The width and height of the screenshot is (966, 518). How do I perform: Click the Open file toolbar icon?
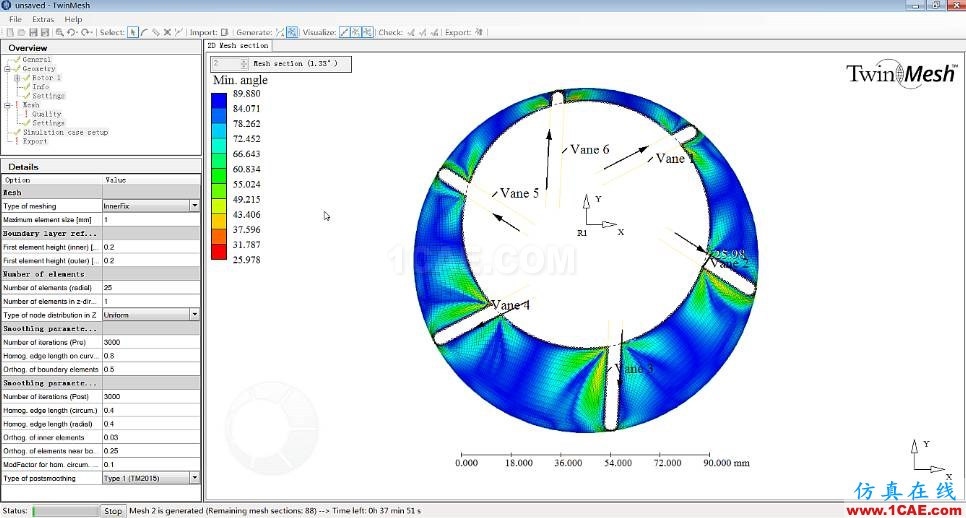pos(22,32)
